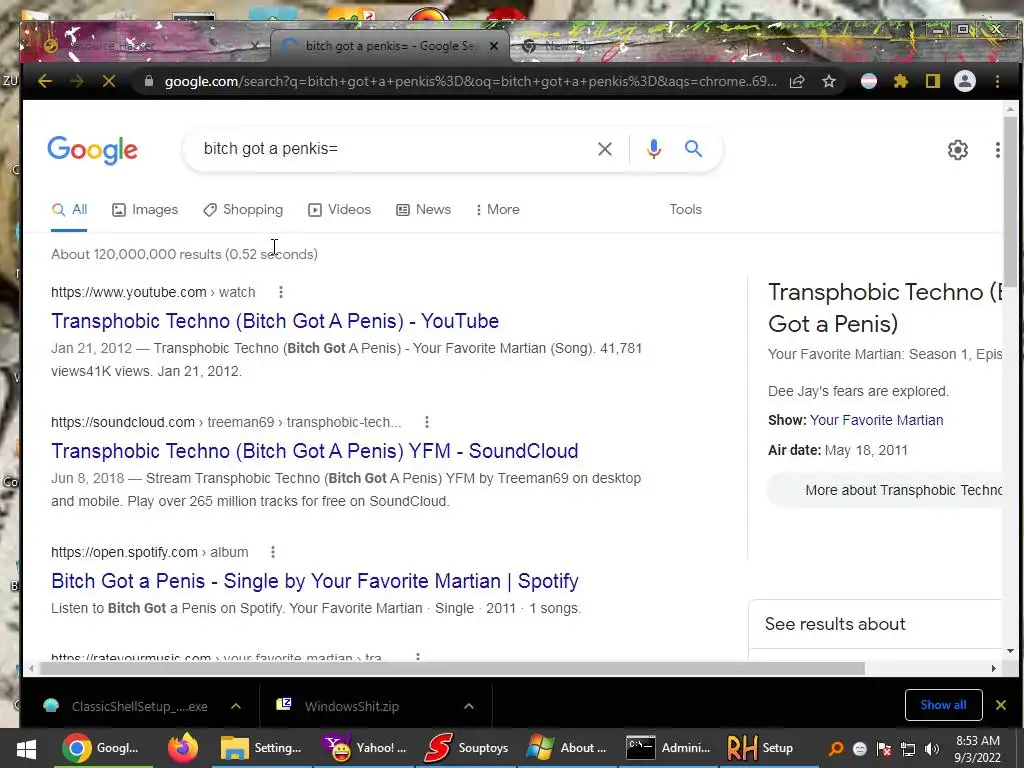Open options for the Spotify result

pyautogui.click(x=273, y=552)
